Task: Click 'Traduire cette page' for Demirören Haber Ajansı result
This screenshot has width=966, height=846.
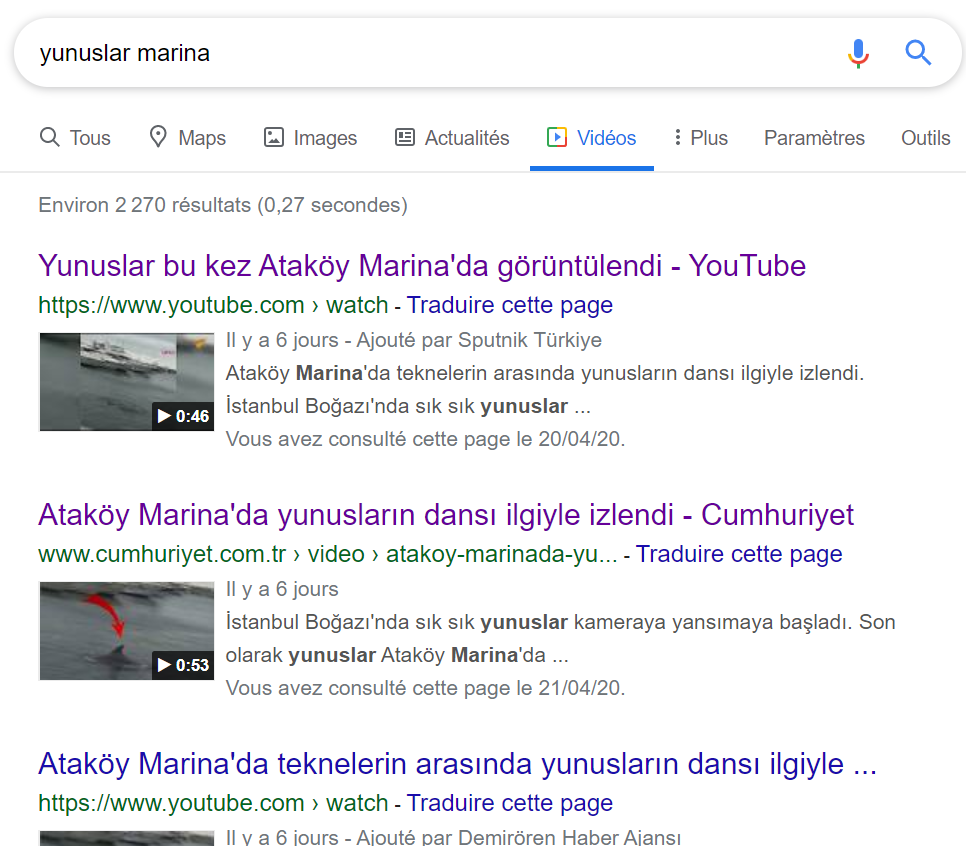Action: [x=509, y=803]
